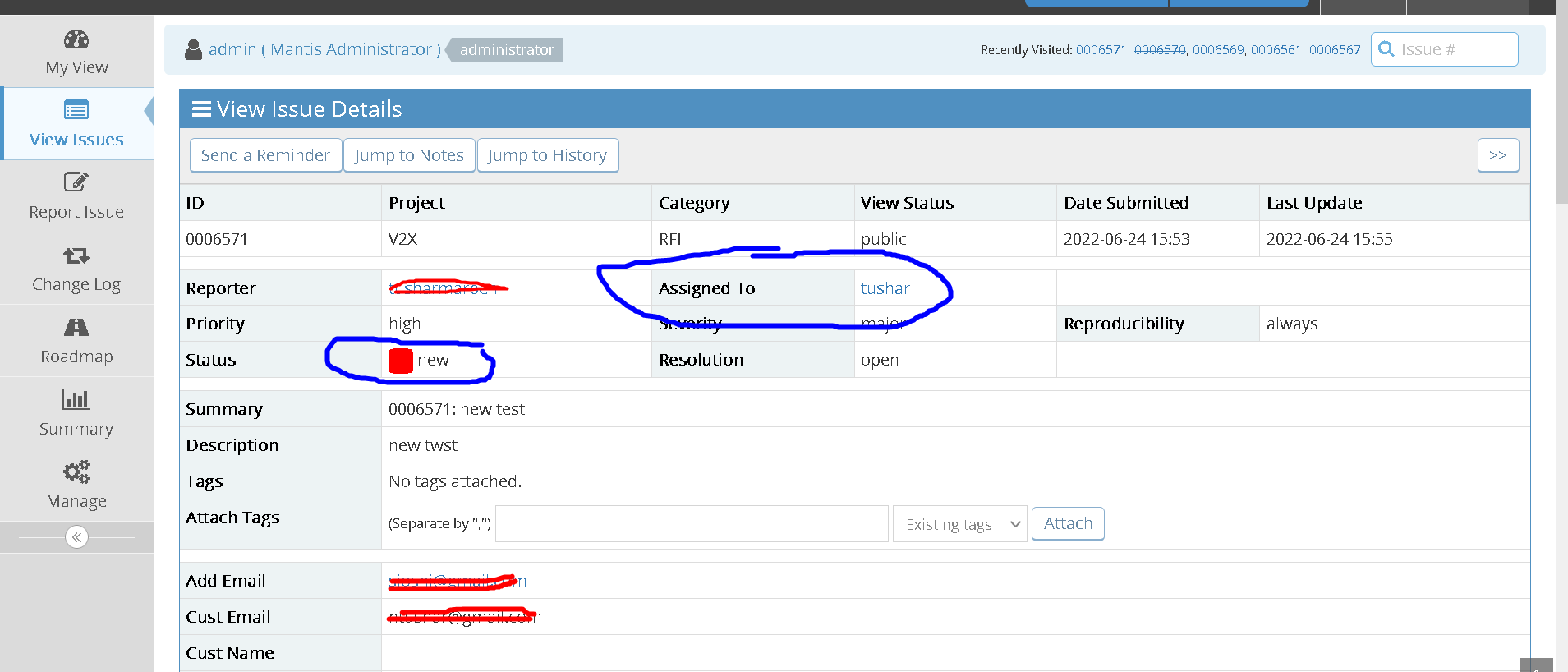
Task: Open the Change Log icon
Action: 76,255
